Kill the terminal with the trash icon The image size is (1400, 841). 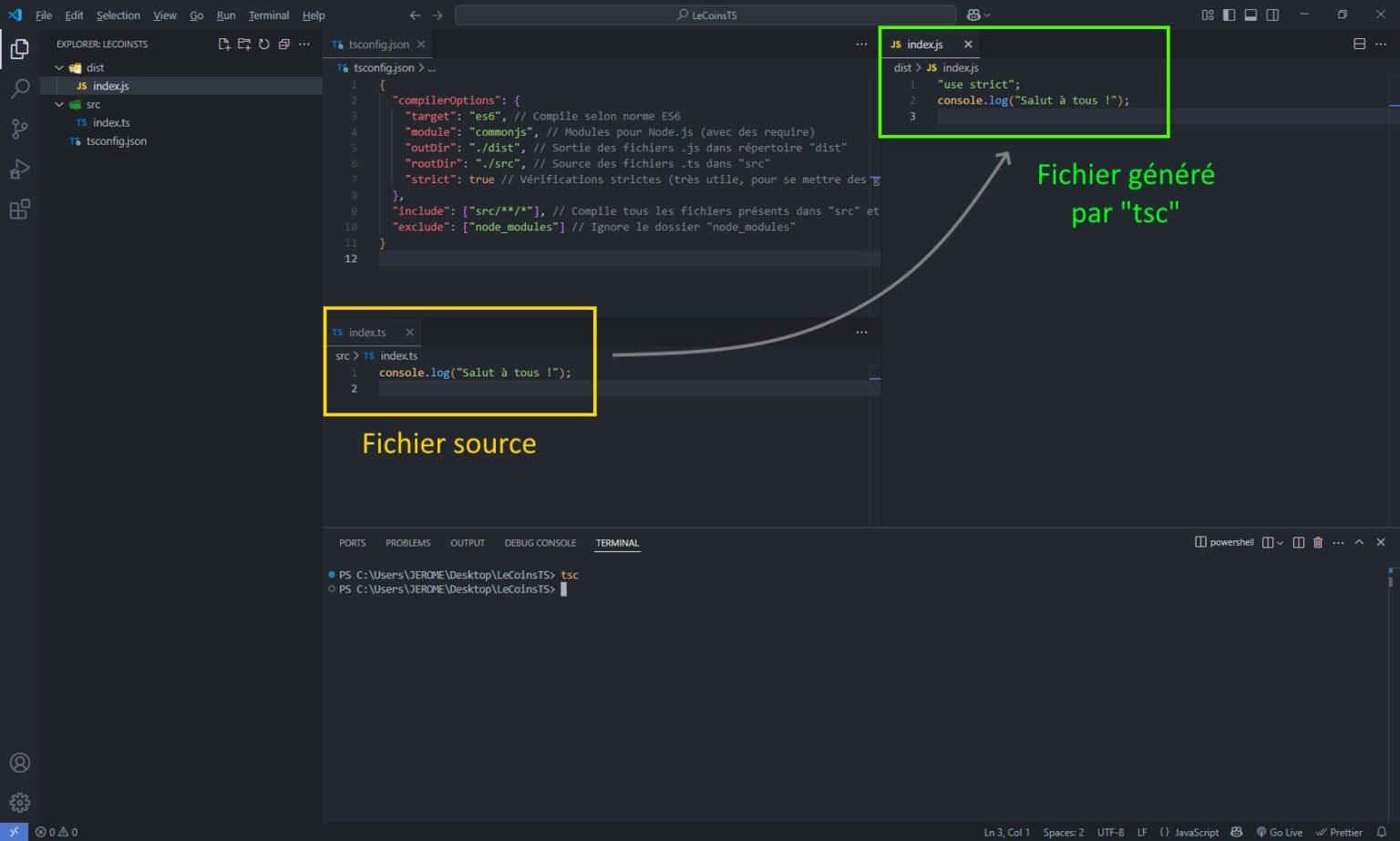tap(1317, 541)
